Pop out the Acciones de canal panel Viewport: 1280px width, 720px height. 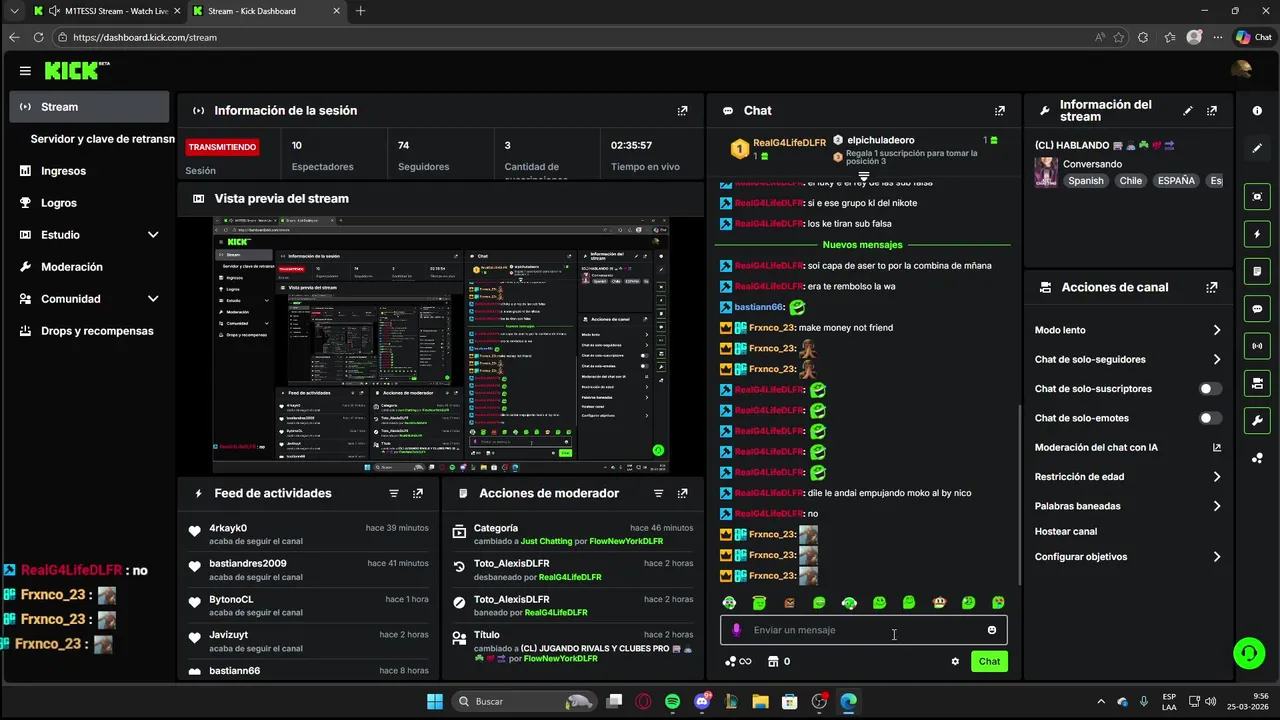pos(1212,287)
